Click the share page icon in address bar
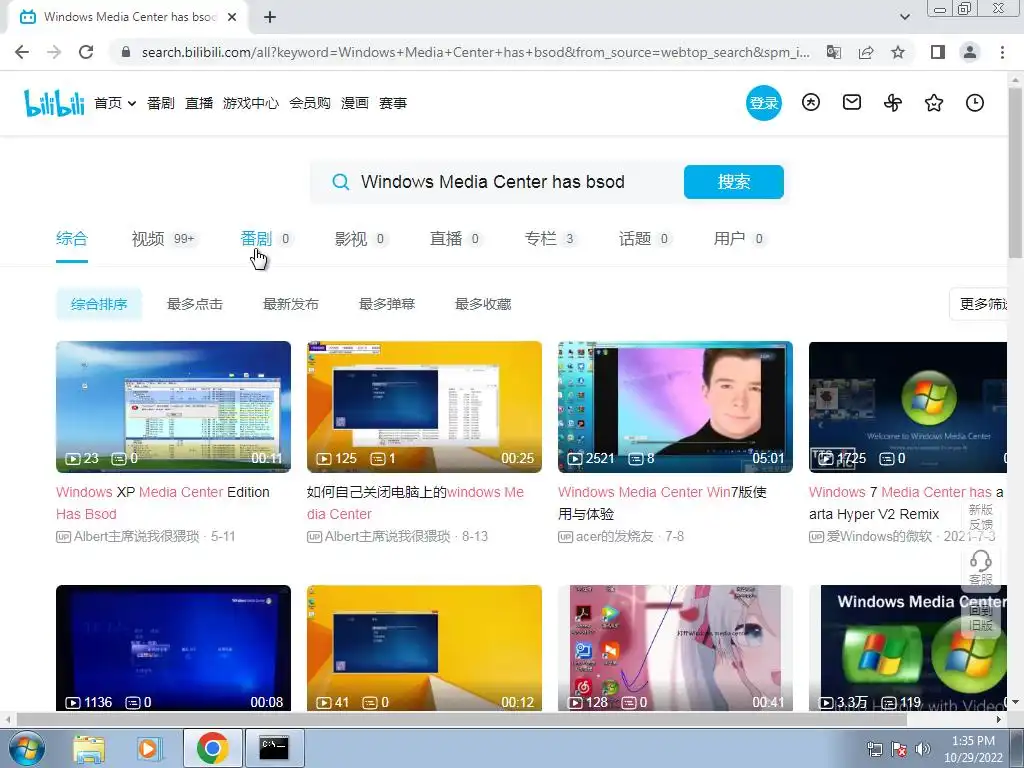The height and width of the screenshot is (768, 1024). tap(866, 52)
